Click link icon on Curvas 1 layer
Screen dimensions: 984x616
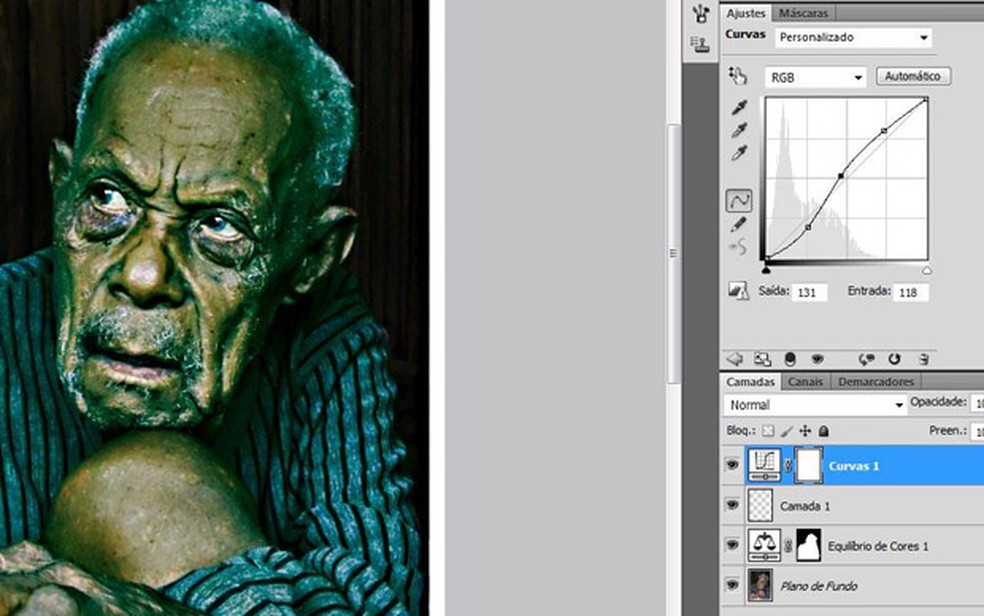[x=788, y=465]
